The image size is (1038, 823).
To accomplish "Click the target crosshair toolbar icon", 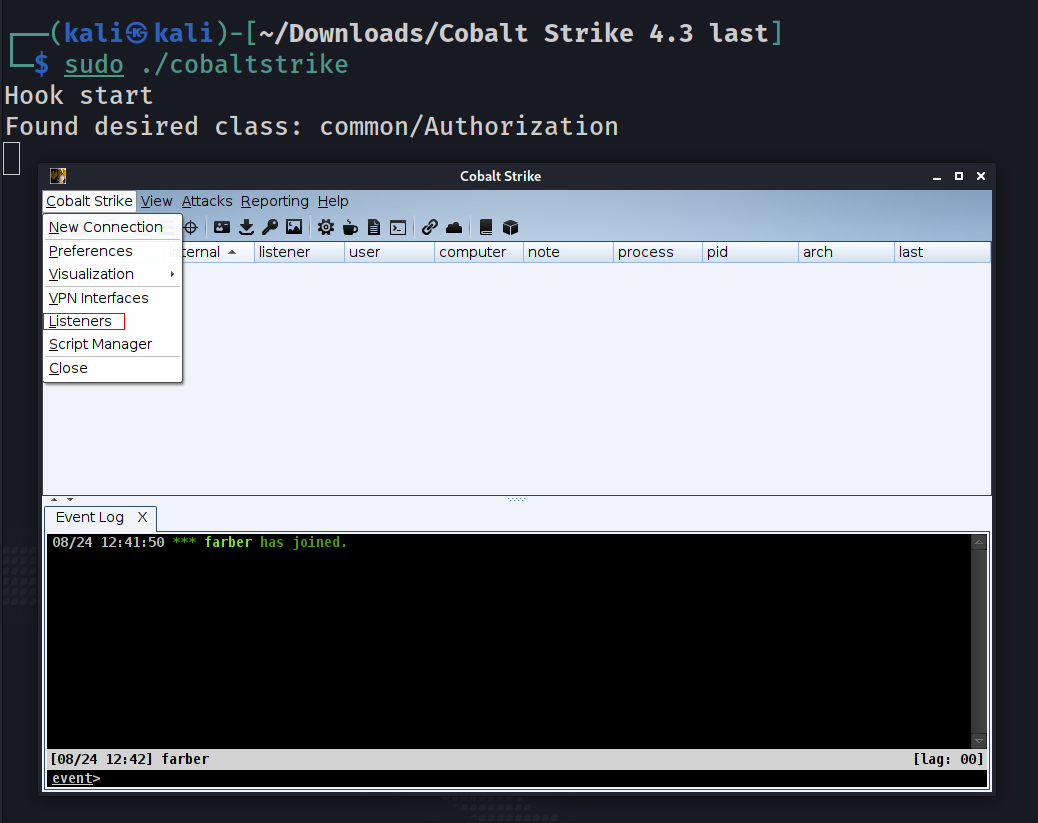I will (190, 227).
